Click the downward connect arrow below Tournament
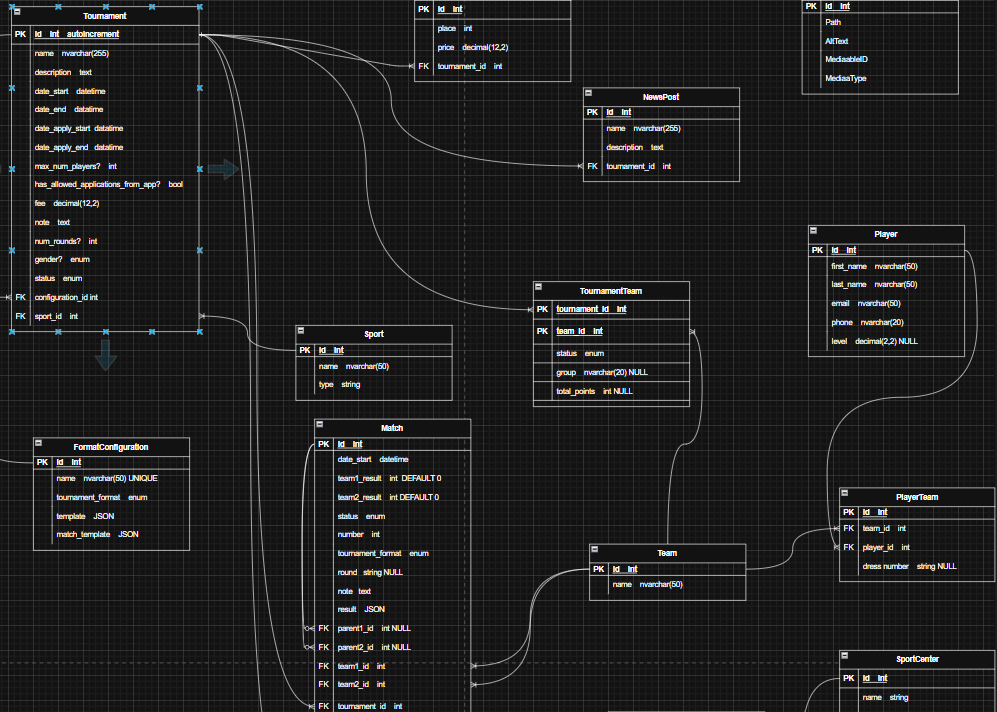 tap(106, 355)
